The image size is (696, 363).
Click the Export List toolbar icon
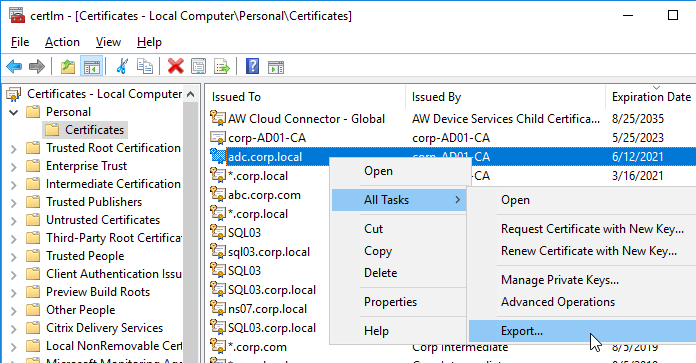click(x=221, y=67)
